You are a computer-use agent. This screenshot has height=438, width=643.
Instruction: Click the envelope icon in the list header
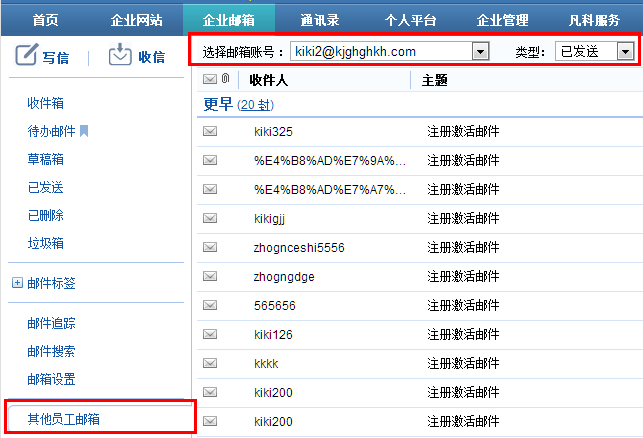210,80
